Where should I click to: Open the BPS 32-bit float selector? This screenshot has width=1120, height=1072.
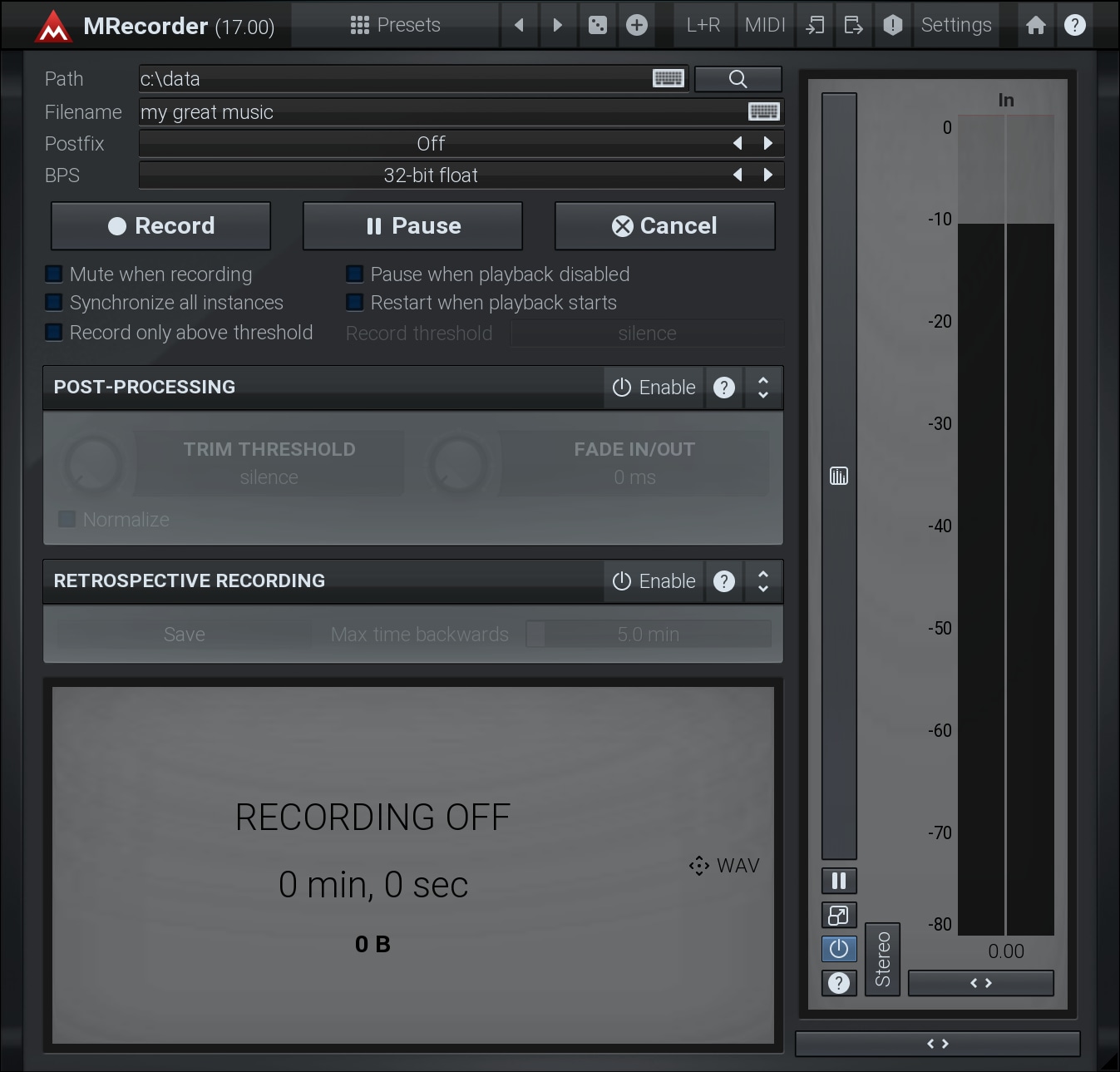pos(431,175)
